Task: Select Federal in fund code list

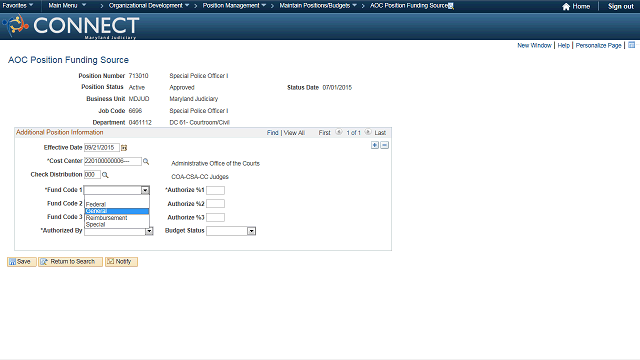Action: (117, 204)
